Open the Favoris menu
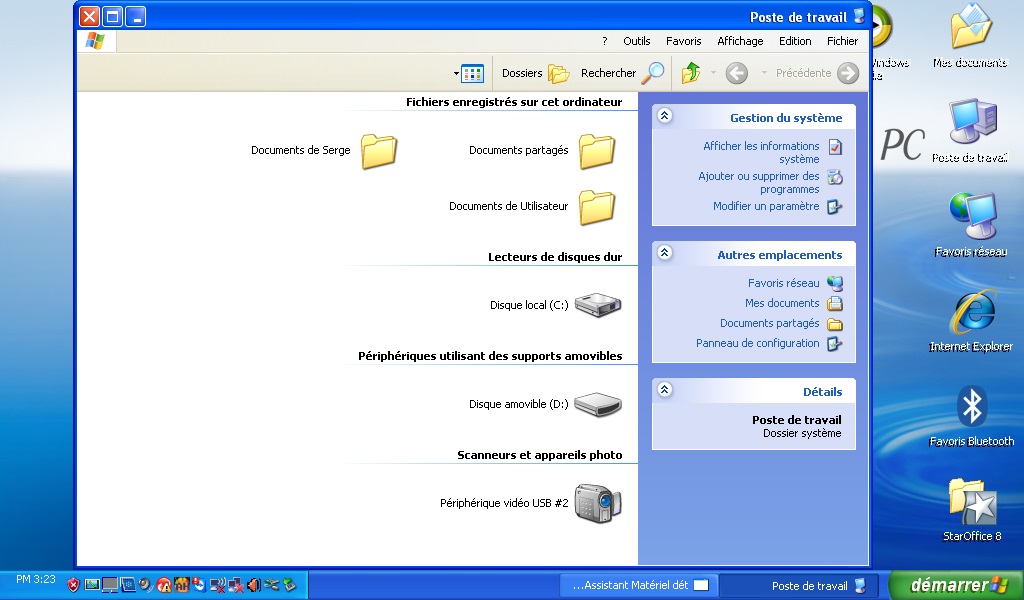Screen dimensions: 1024x600 (x=684, y=41)
